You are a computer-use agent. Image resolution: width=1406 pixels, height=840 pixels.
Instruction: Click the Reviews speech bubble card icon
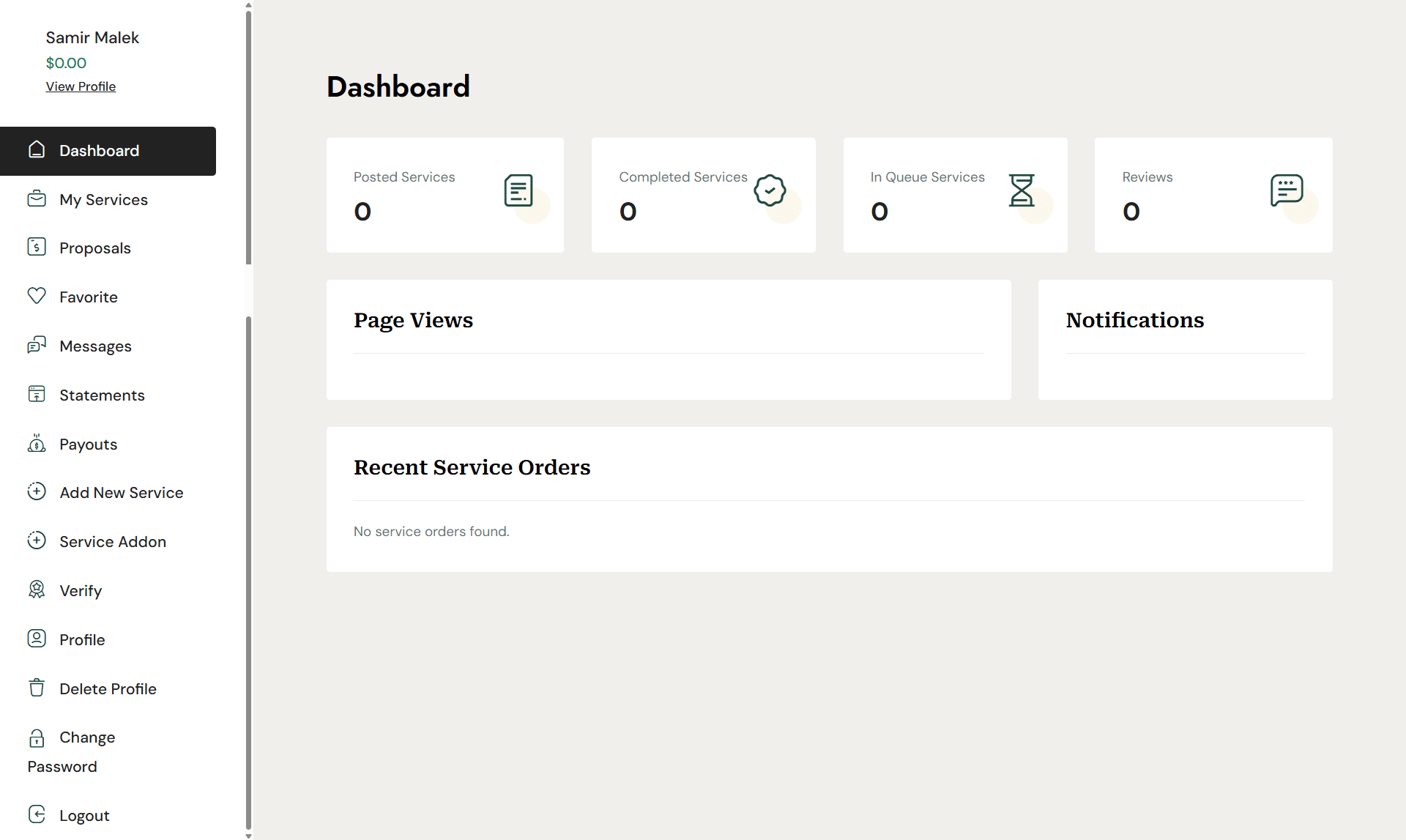(x=1286, y=190)
